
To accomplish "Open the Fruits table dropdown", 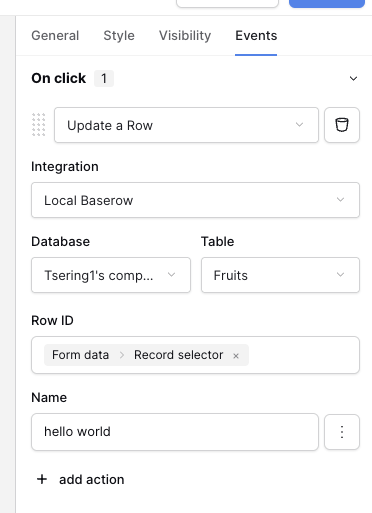I will pyautogui.click(x=280, y=275).
